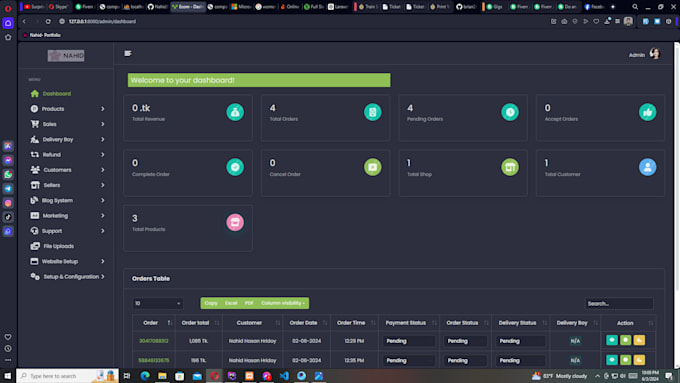The width and height of the screenshot is (680, 383).
Task: Expand the Sellers menu chevron
Action: coord(103,185)
